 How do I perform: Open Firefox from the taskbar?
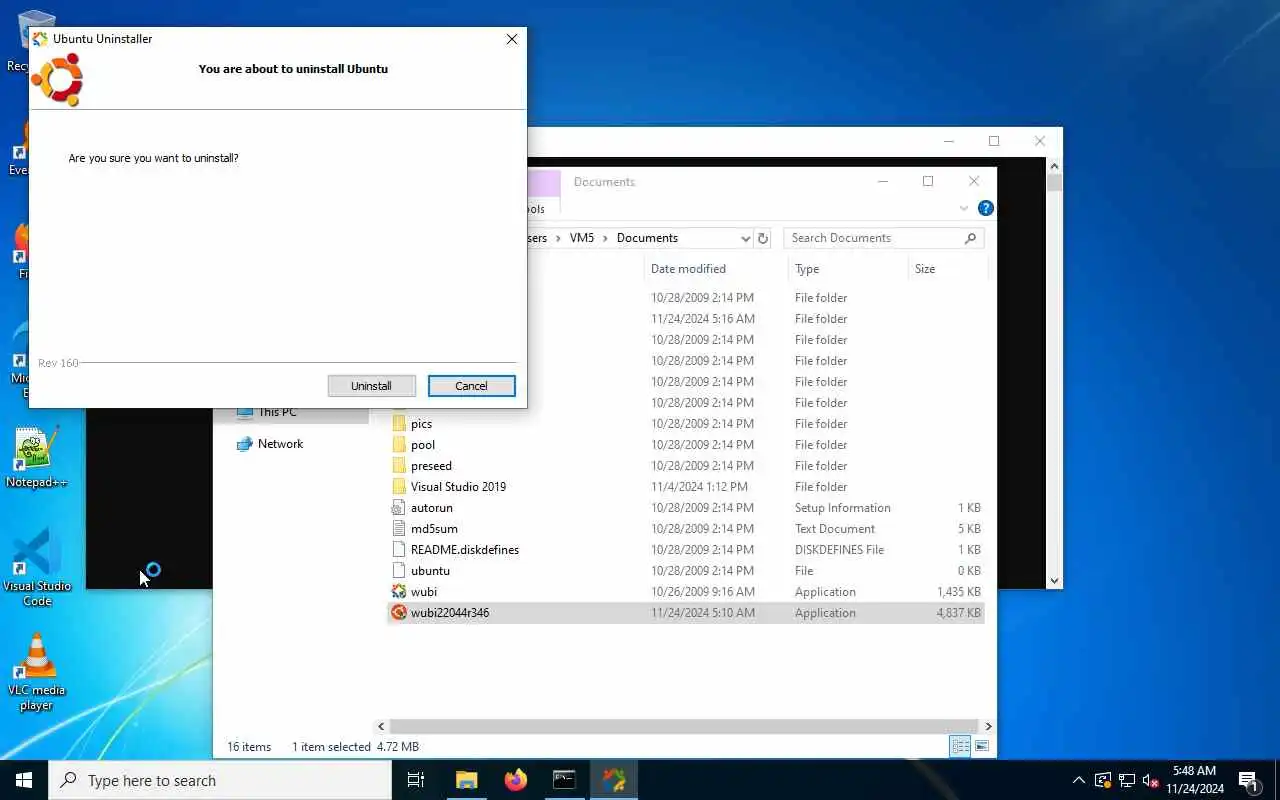[516, 780]
